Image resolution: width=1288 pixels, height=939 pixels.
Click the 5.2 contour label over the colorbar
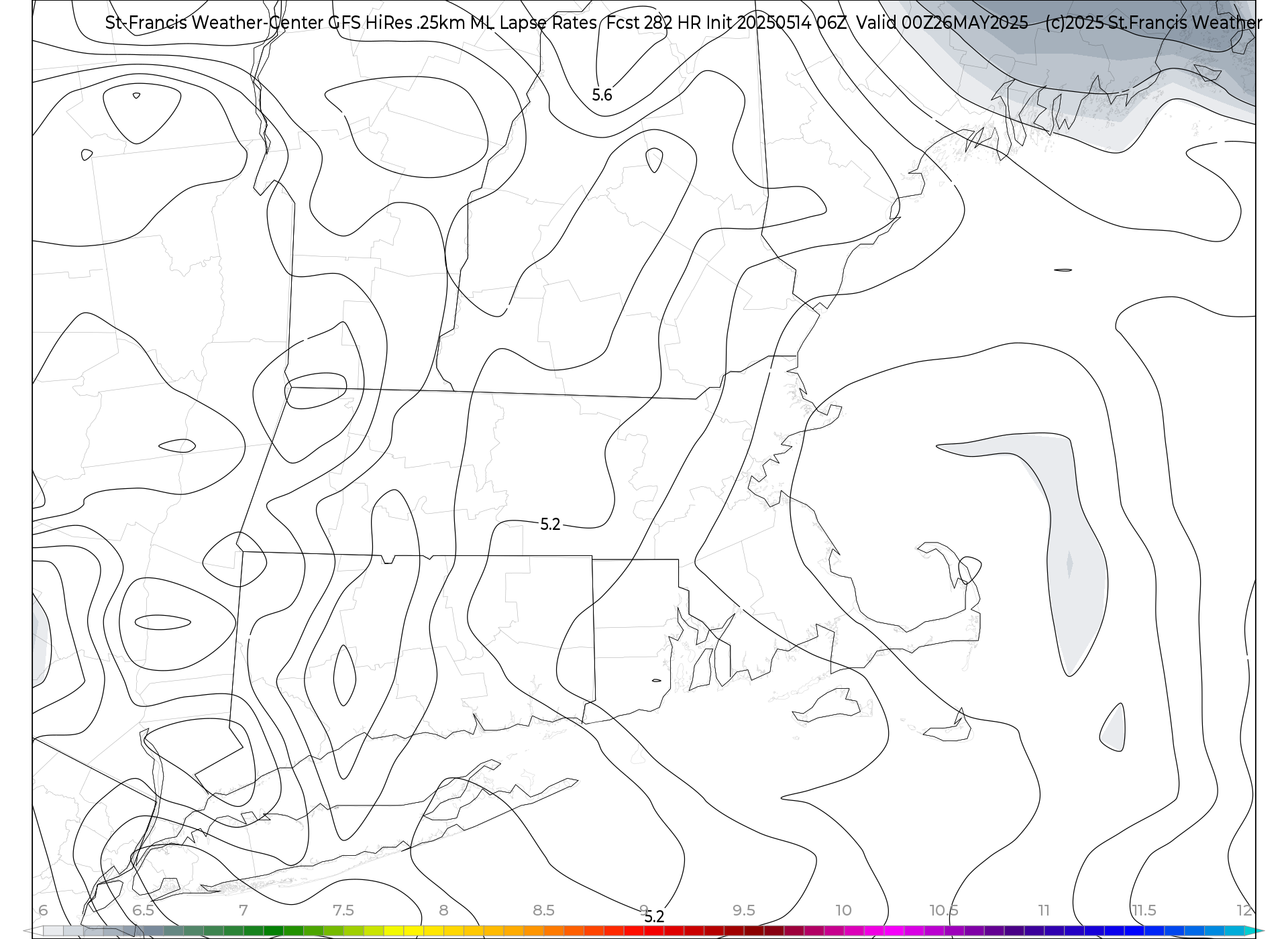tap(654, 917)
